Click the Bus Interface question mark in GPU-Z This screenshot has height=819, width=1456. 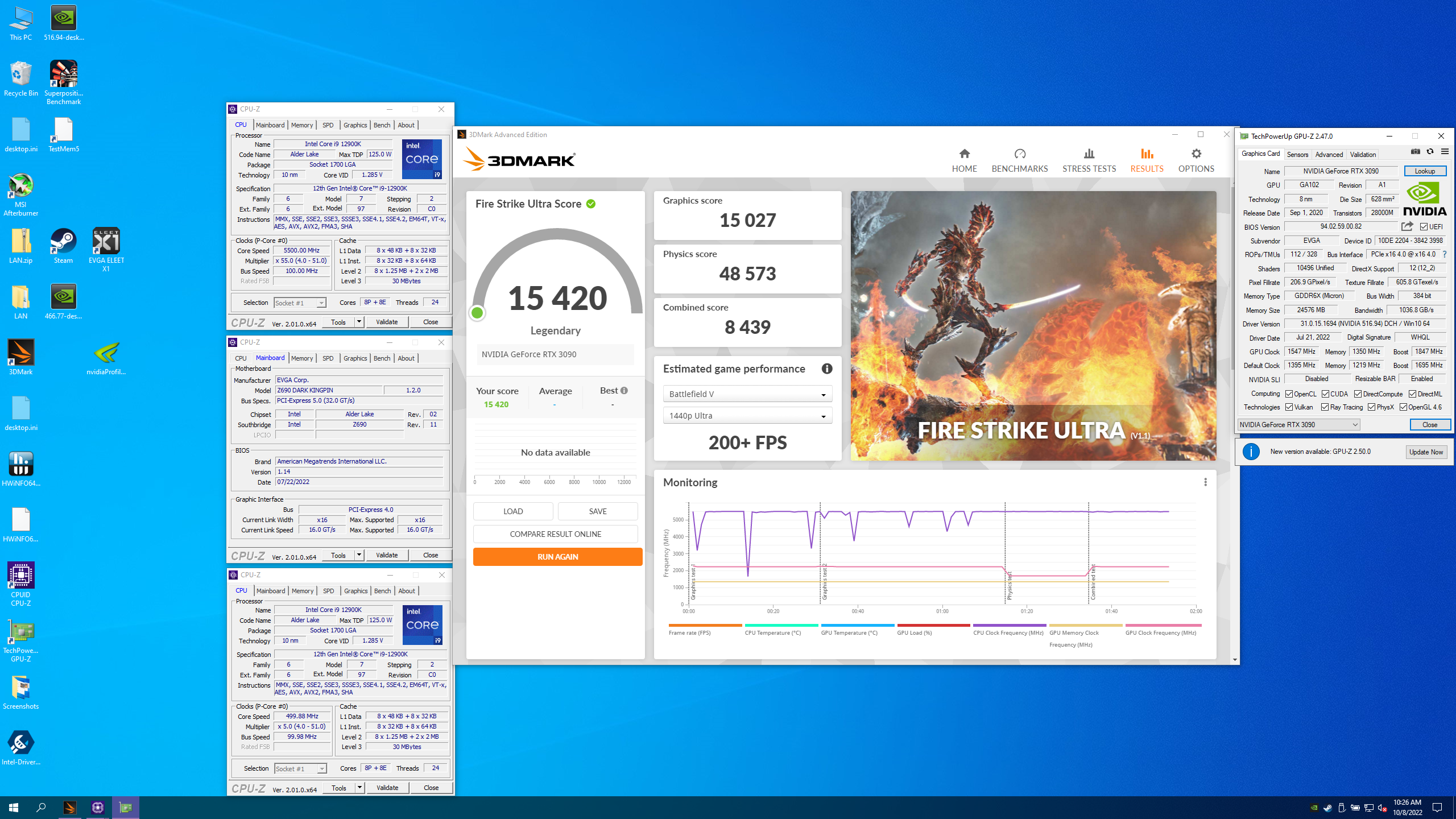point(1445,254)
